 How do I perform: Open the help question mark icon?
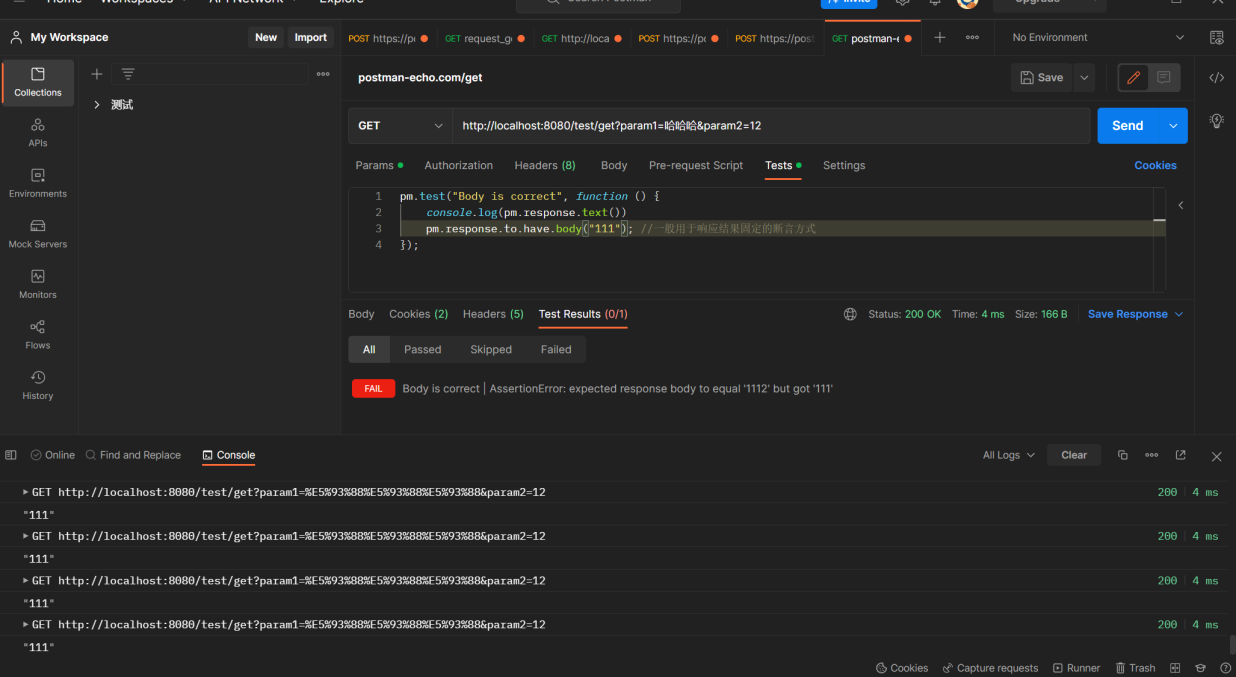click(x=1225, y=668)
